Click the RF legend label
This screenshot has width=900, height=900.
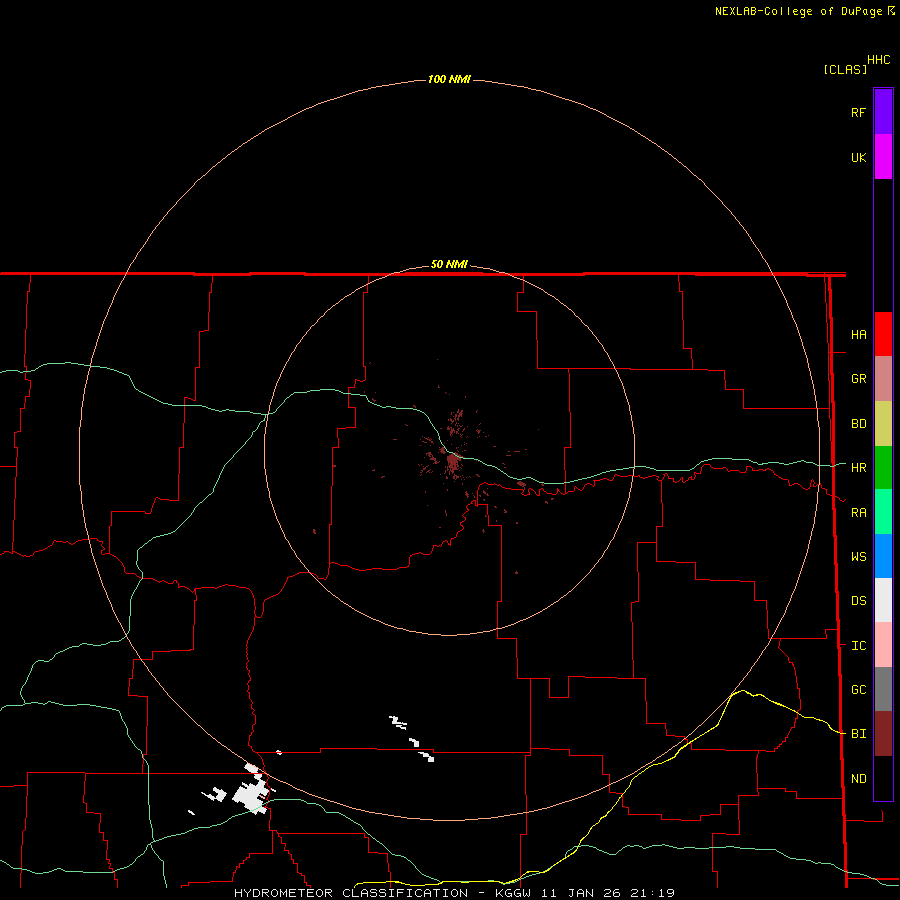point(858,112)
